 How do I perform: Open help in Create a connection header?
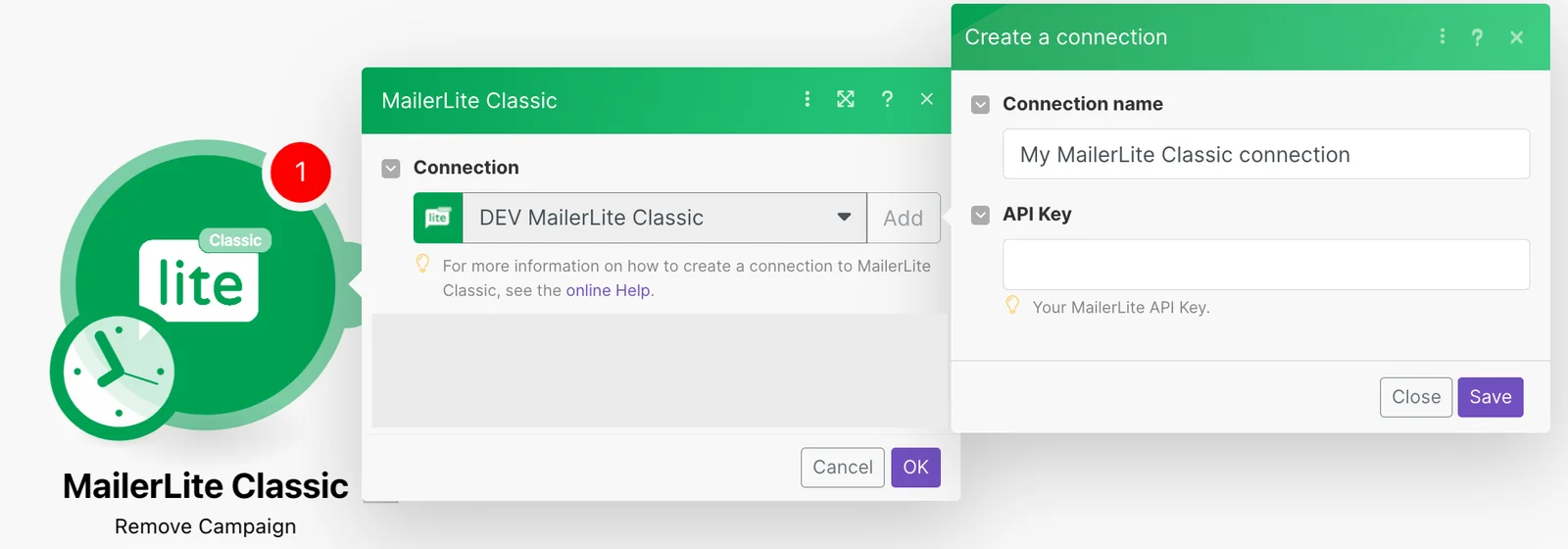click(x=1477, y=37)
